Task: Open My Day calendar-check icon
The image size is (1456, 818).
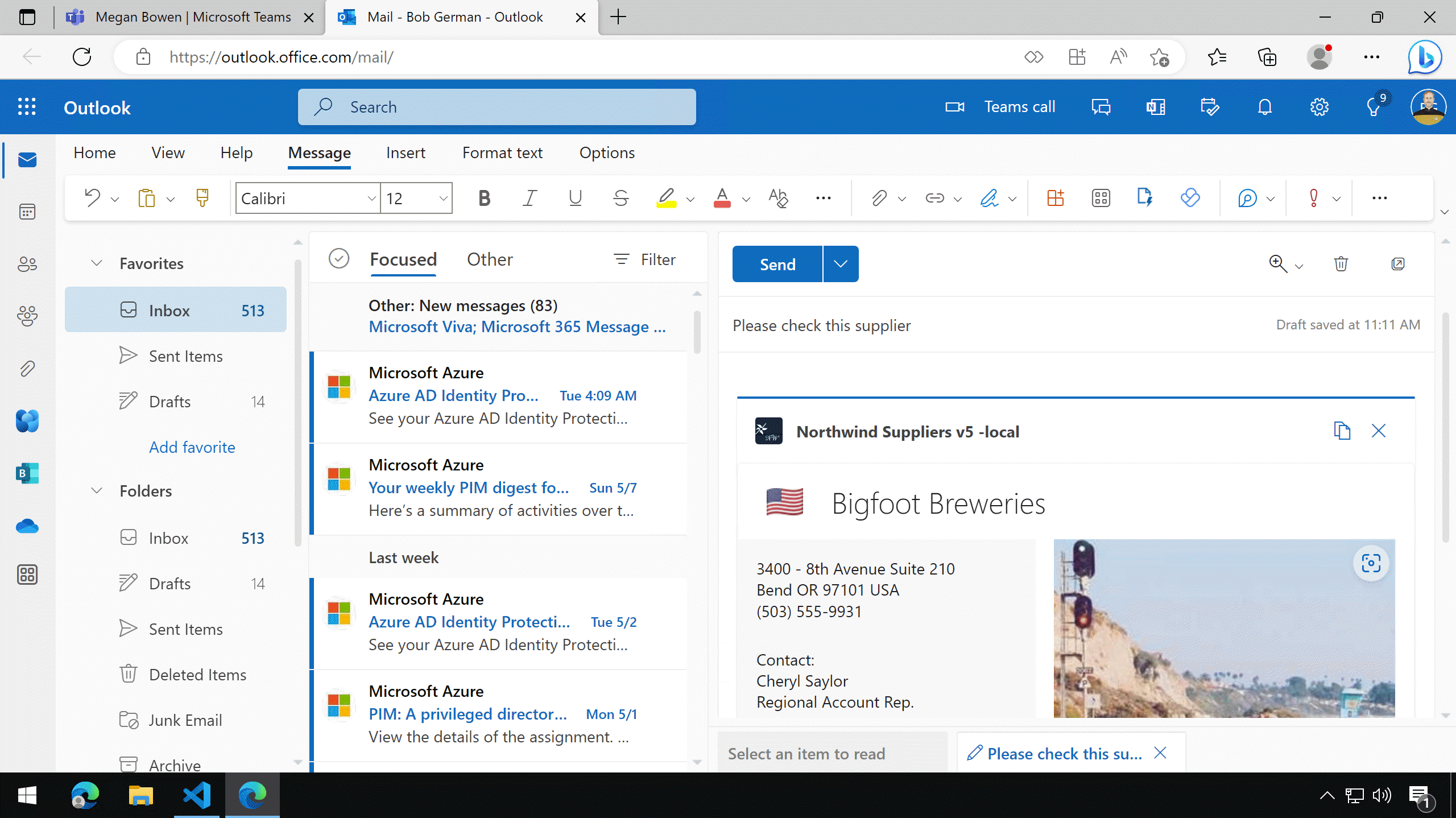Action: tap(1210, 107)
